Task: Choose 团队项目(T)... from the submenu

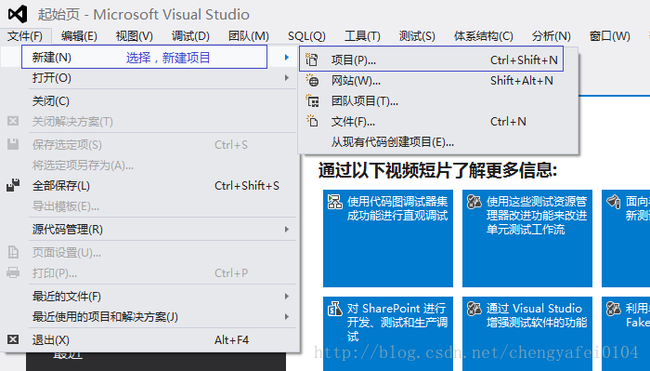Action: click(x=438, y=101)
